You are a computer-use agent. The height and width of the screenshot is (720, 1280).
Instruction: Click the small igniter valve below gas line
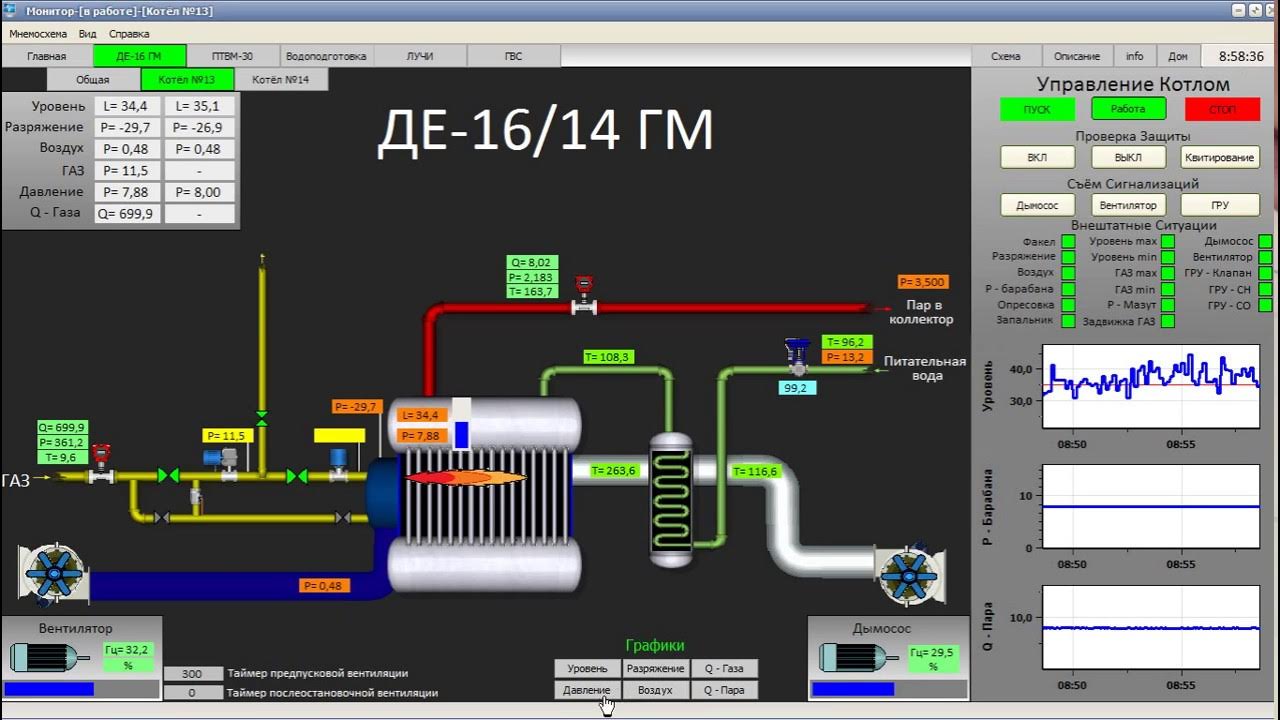196,497
